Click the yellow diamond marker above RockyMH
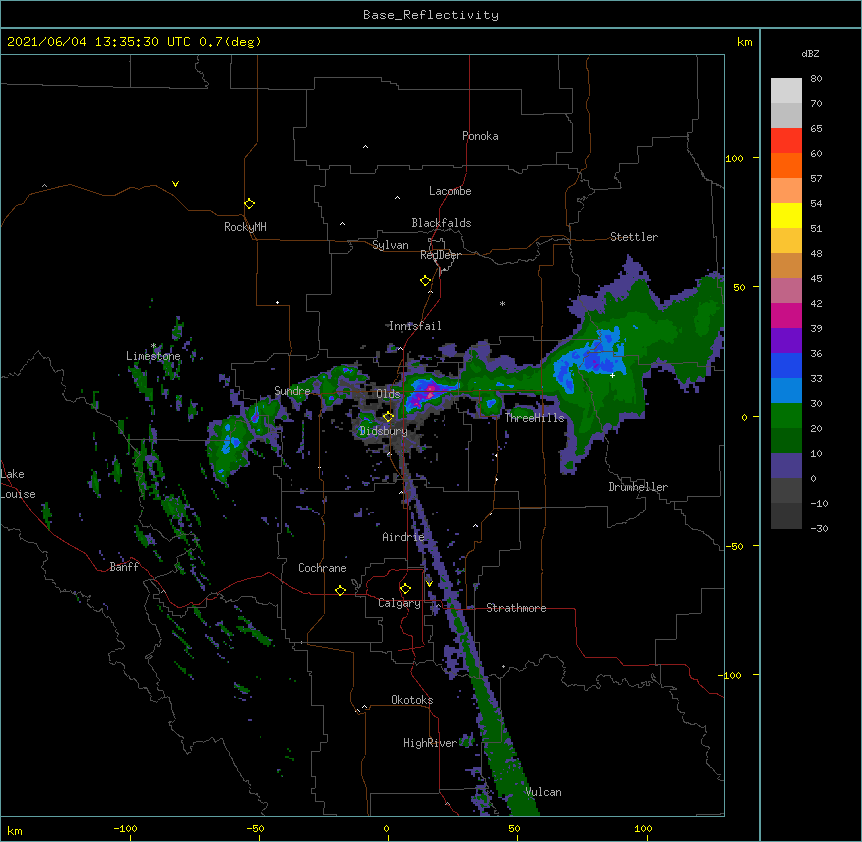 pos(250,204)
